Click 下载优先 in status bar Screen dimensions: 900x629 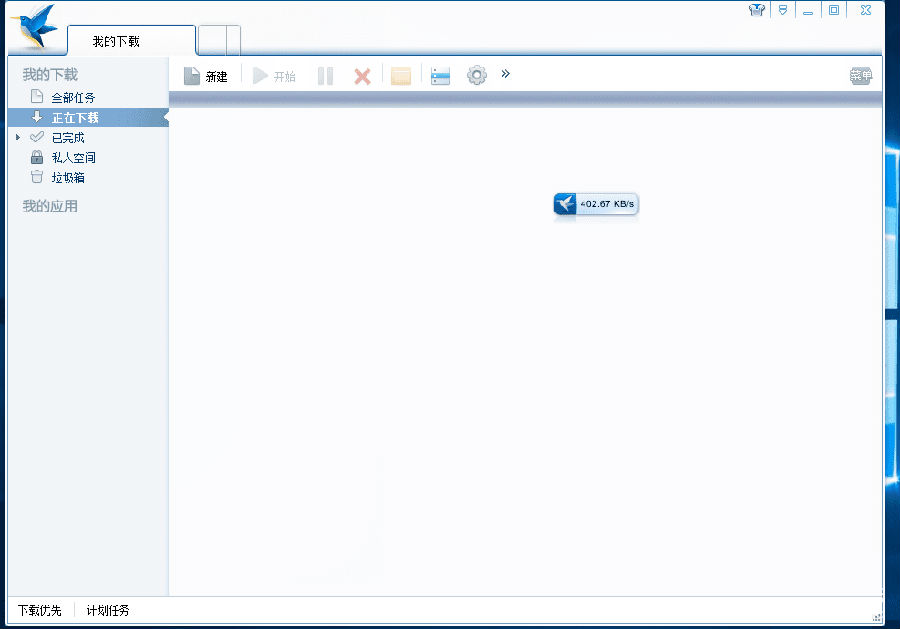[x=40, y=610]
